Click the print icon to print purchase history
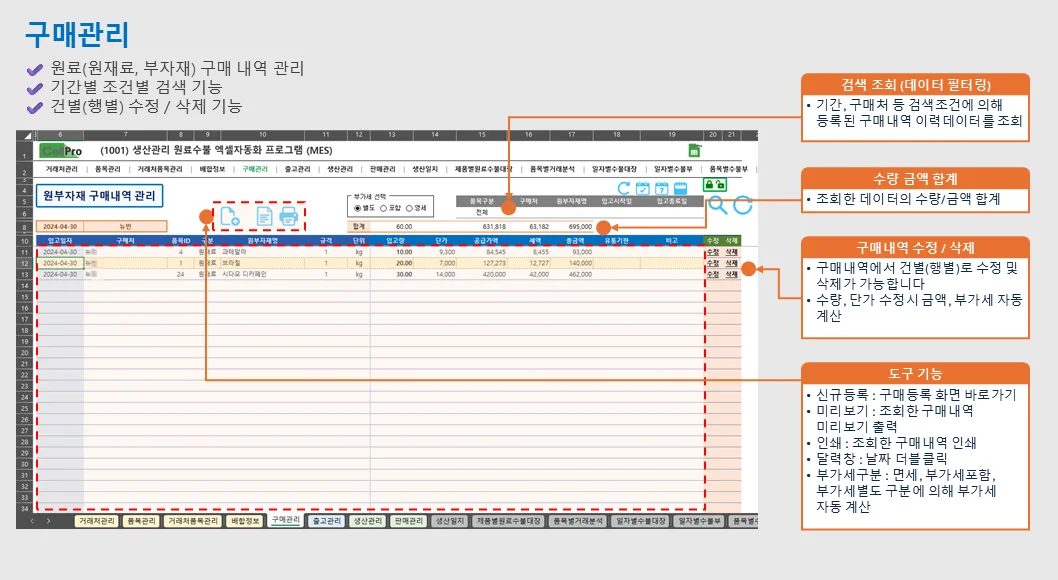Image resolution: width=1058 pixels, height=580 pixels. (291, 217)
